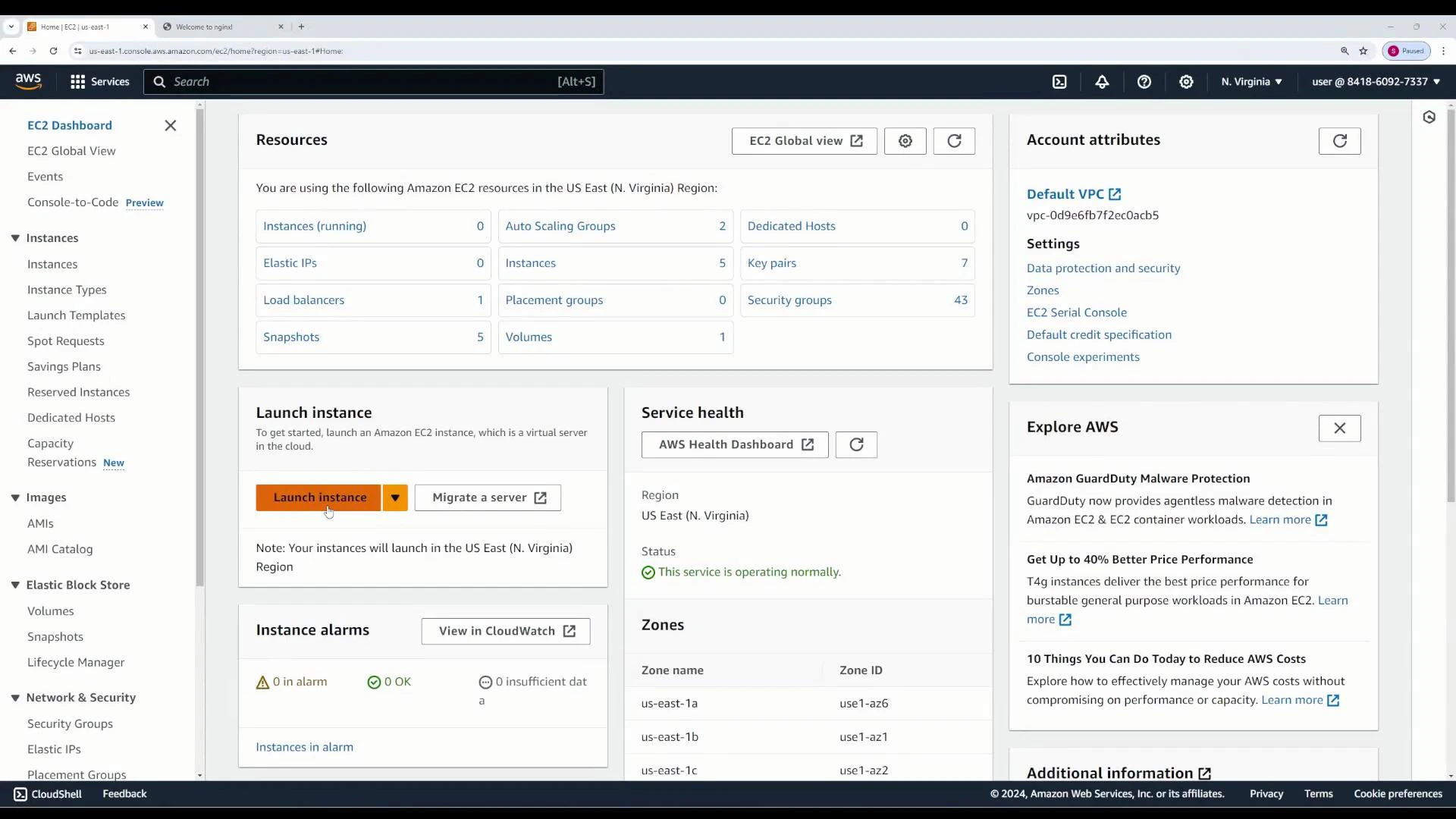
Task: Reload the page with the browser refresh icon
Action: pyautogui.click(x=53, y=51)
